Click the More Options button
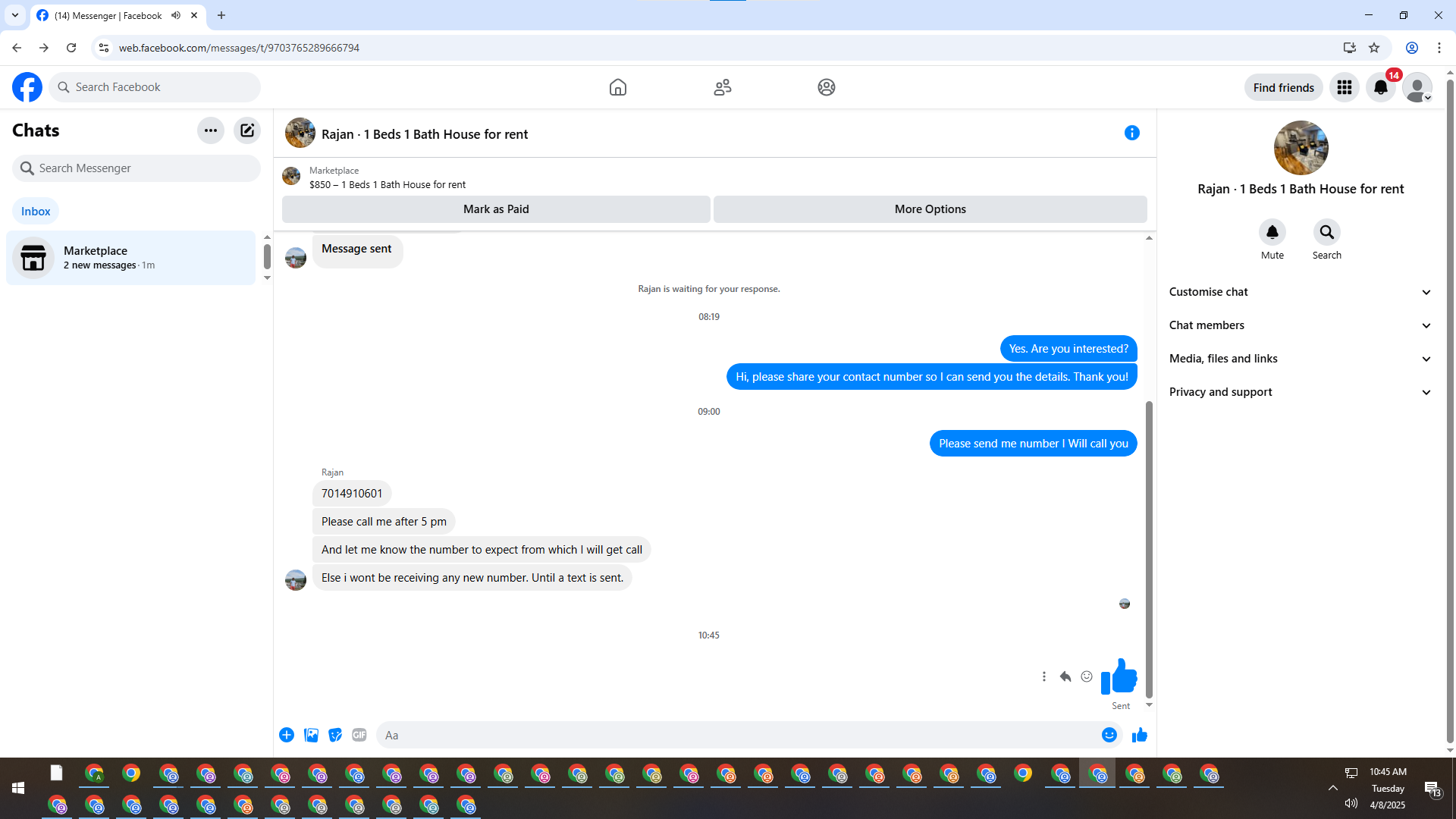The width and height of the screenshot is (1456, 819). coord(930,209)
